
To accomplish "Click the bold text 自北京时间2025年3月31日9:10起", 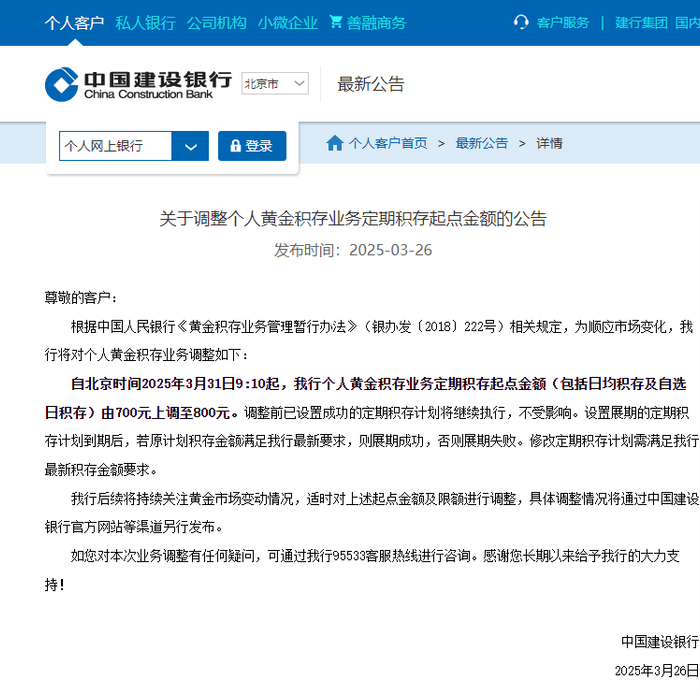I will (175, 384).
